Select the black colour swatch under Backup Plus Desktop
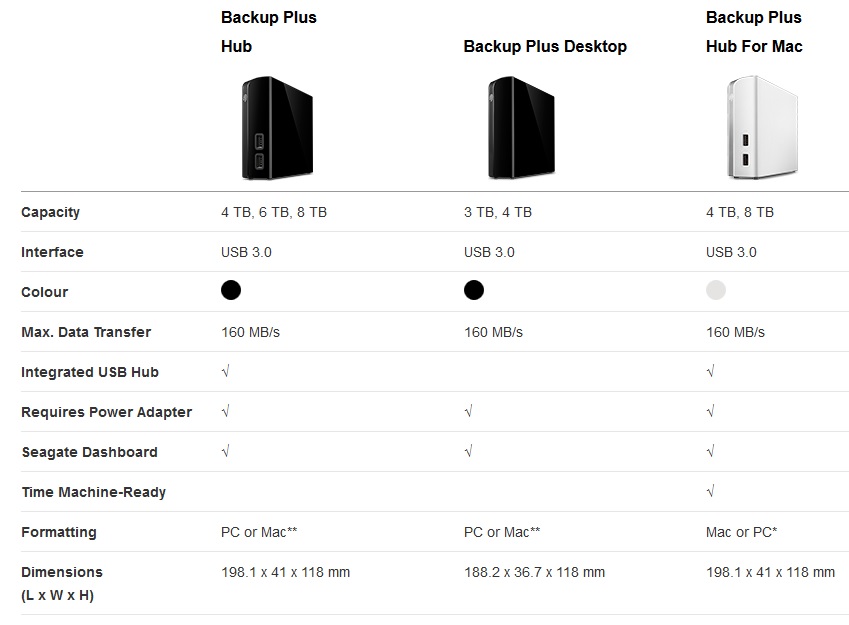This screenshot has width=849, height=625. 474,290
